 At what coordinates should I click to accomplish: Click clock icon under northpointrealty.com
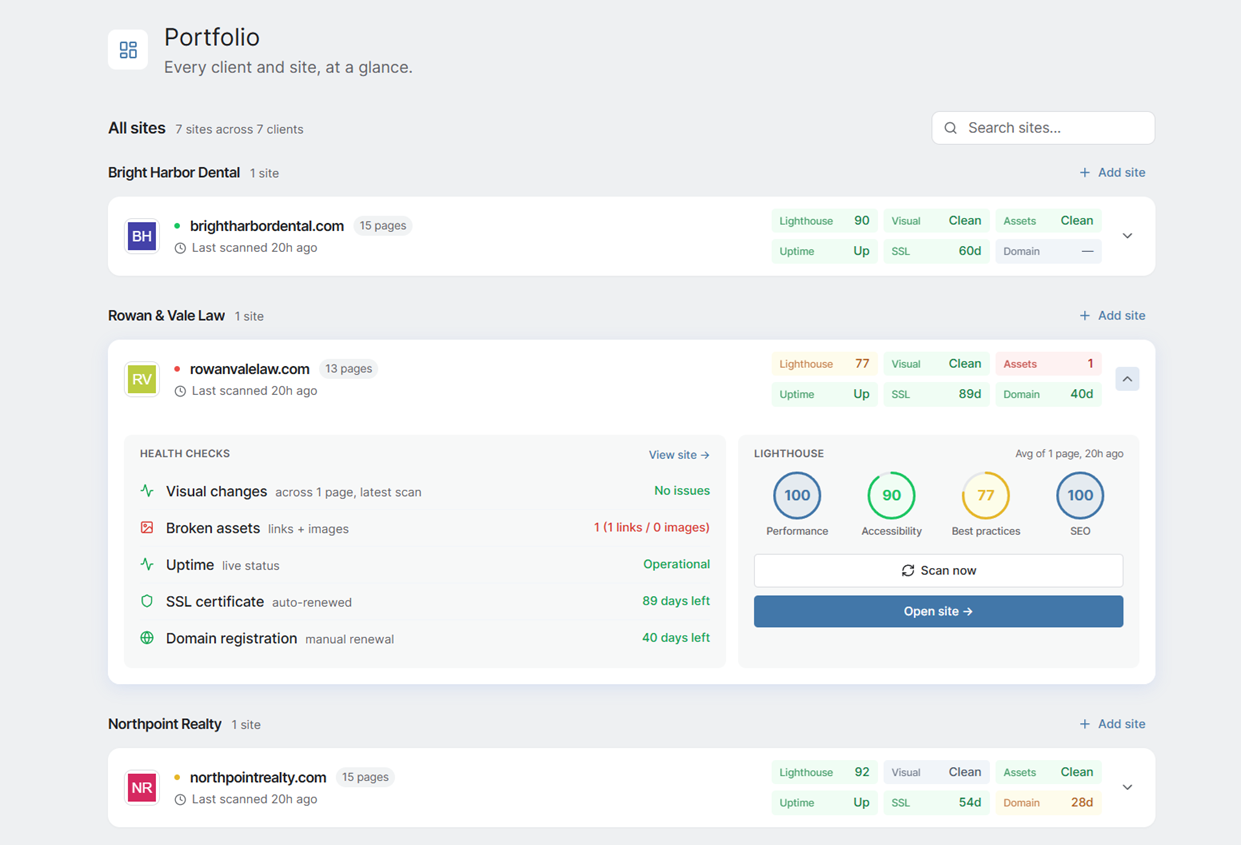click(x=180, y=800)
